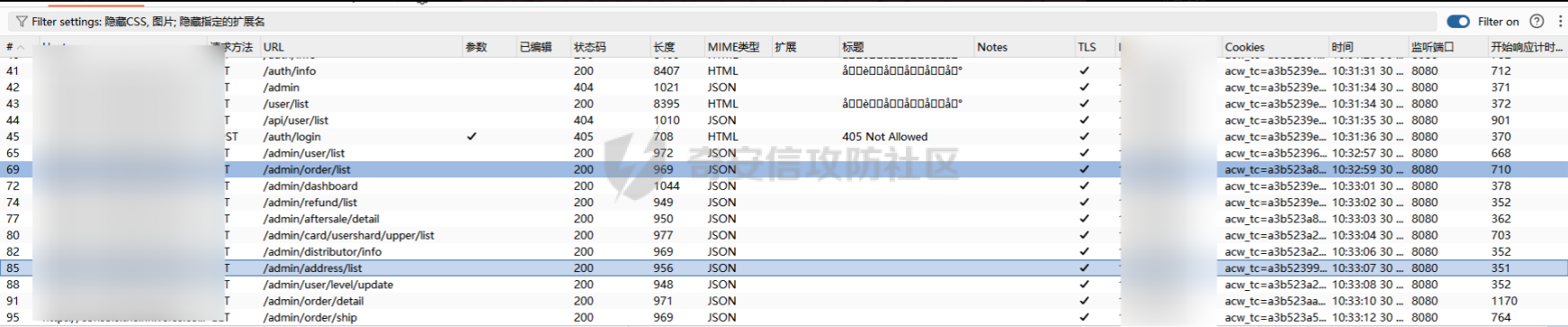
Task: Click length value 8407
Action: 667,71
